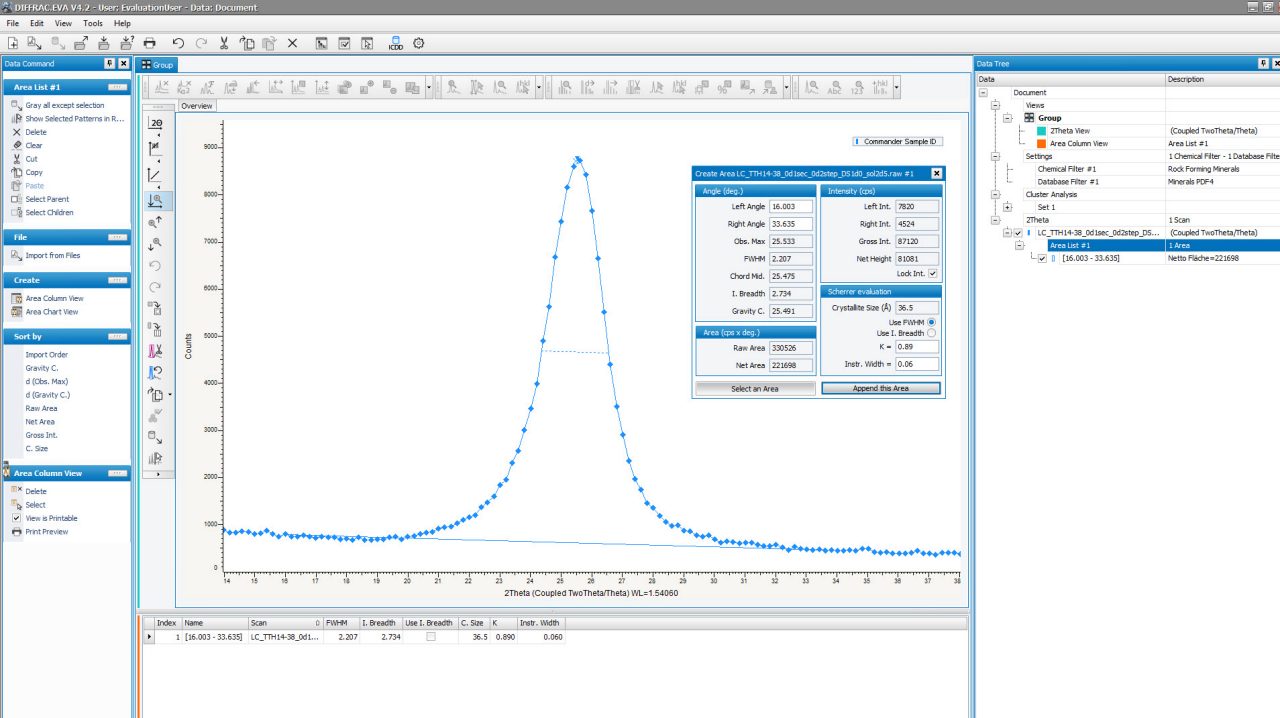Select the Use I. Breadth radio button
1280x718 pixels.
point(932,333)
